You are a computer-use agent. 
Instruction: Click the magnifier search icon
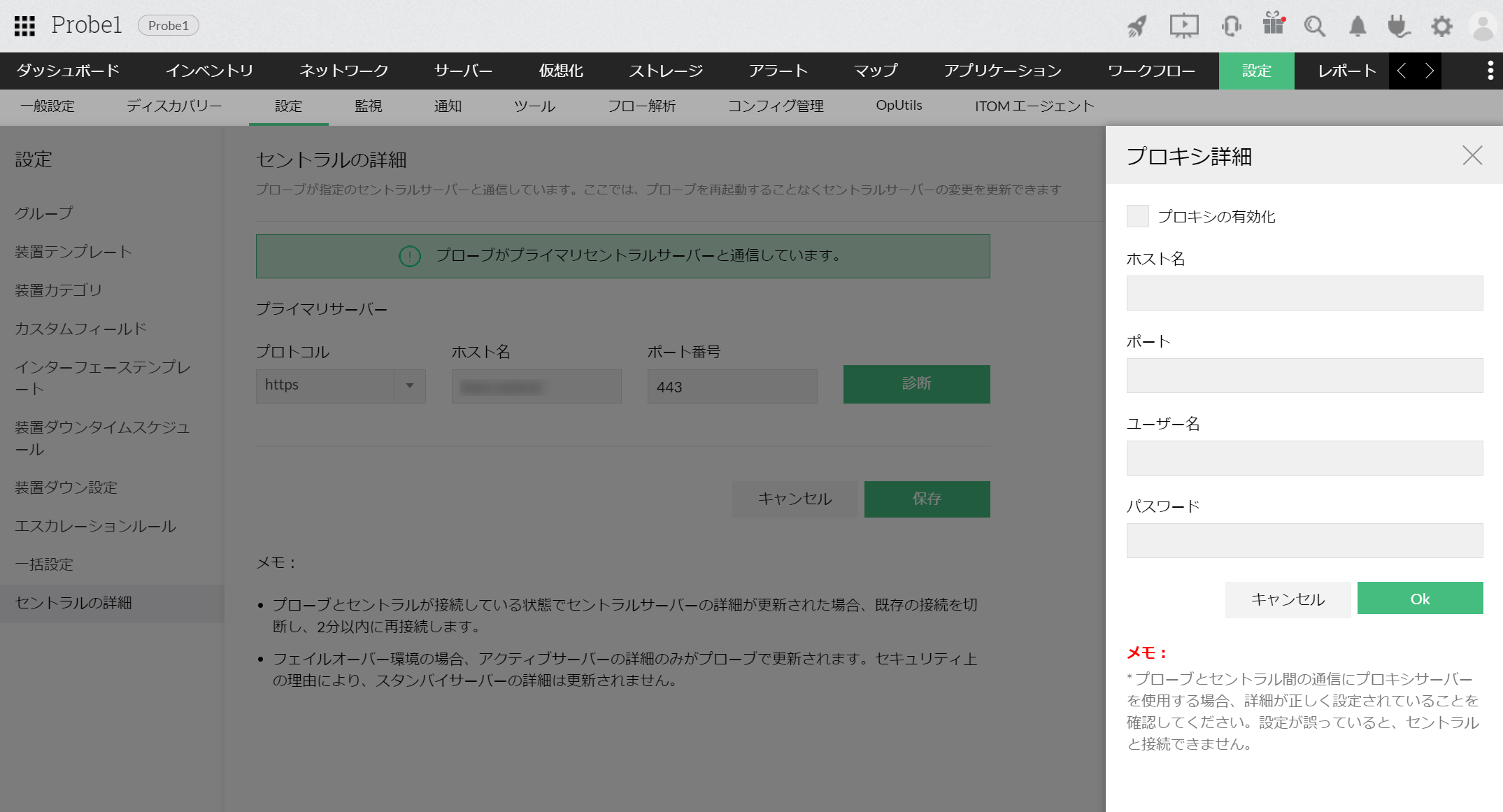click(1314, 27)
